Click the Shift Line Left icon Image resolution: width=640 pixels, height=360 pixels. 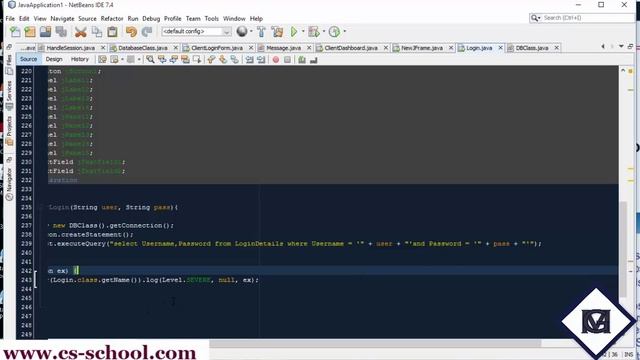click(249, 60)
